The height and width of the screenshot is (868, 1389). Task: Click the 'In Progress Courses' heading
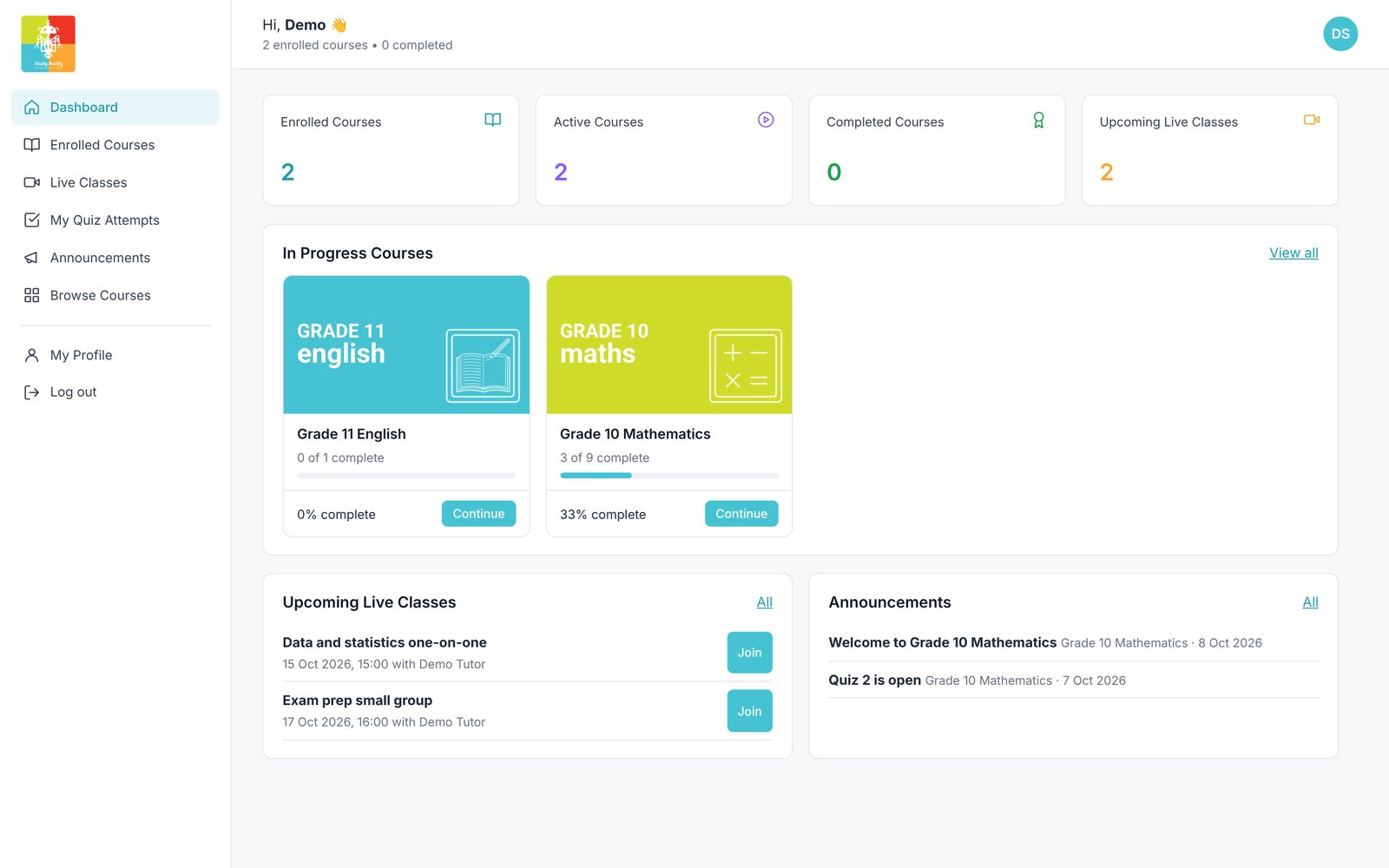coord(358,253)
